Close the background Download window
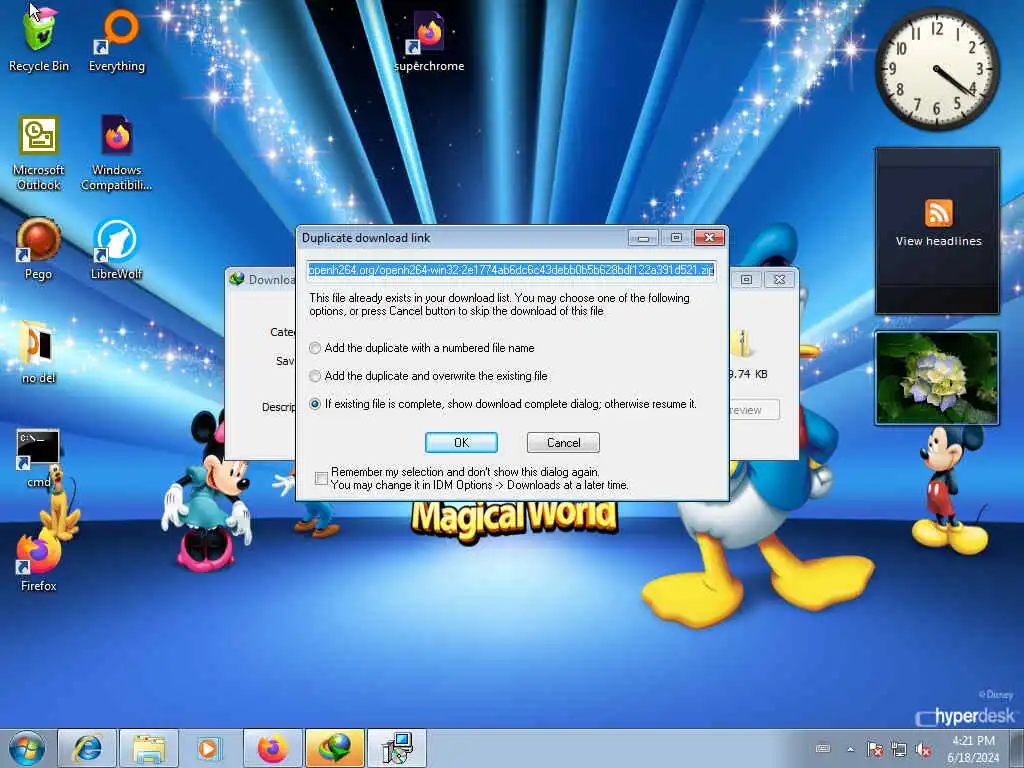 779,280
